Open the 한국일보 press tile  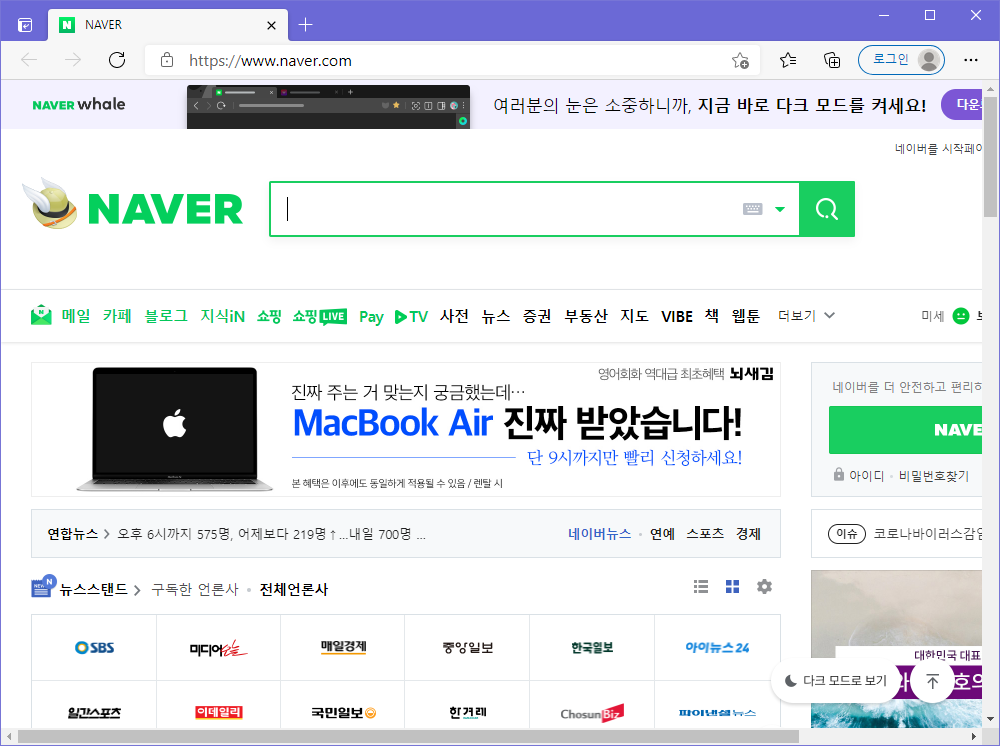click(x=592, y=648)
